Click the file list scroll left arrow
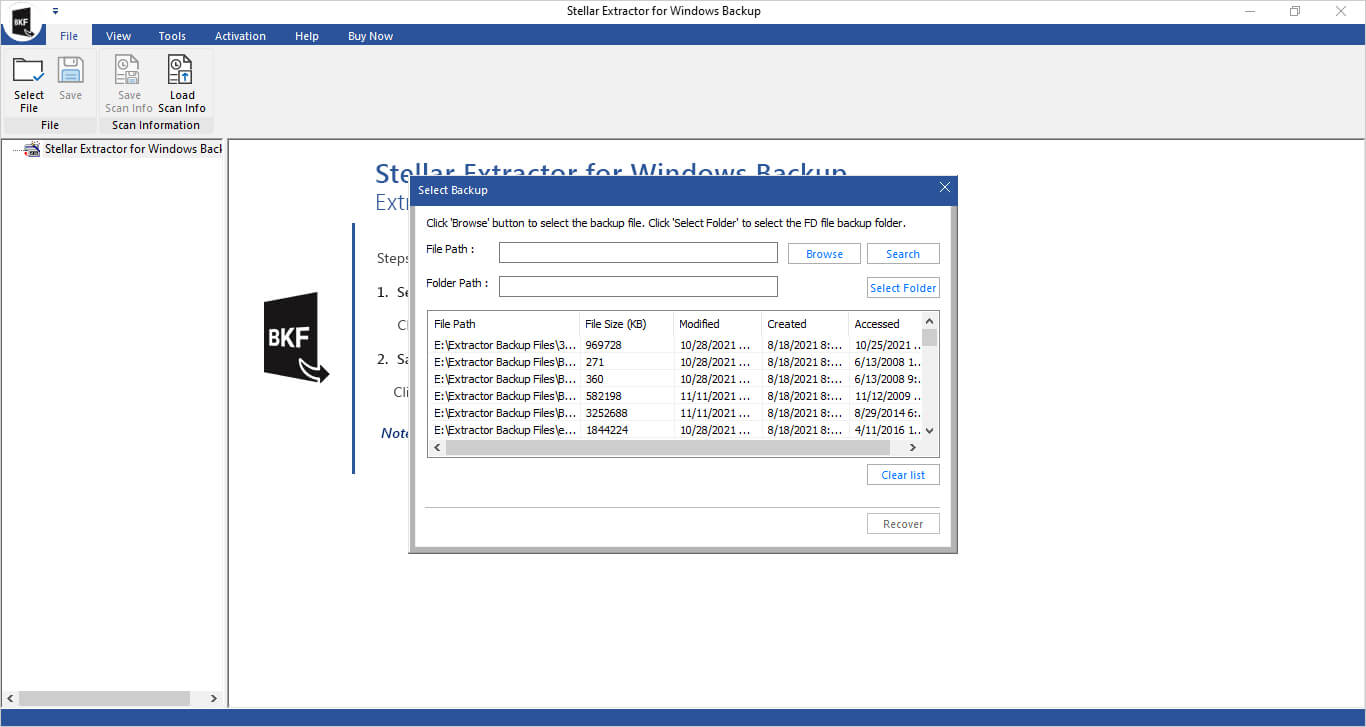This screenshot has height=727, width=1366. point(437,448)
